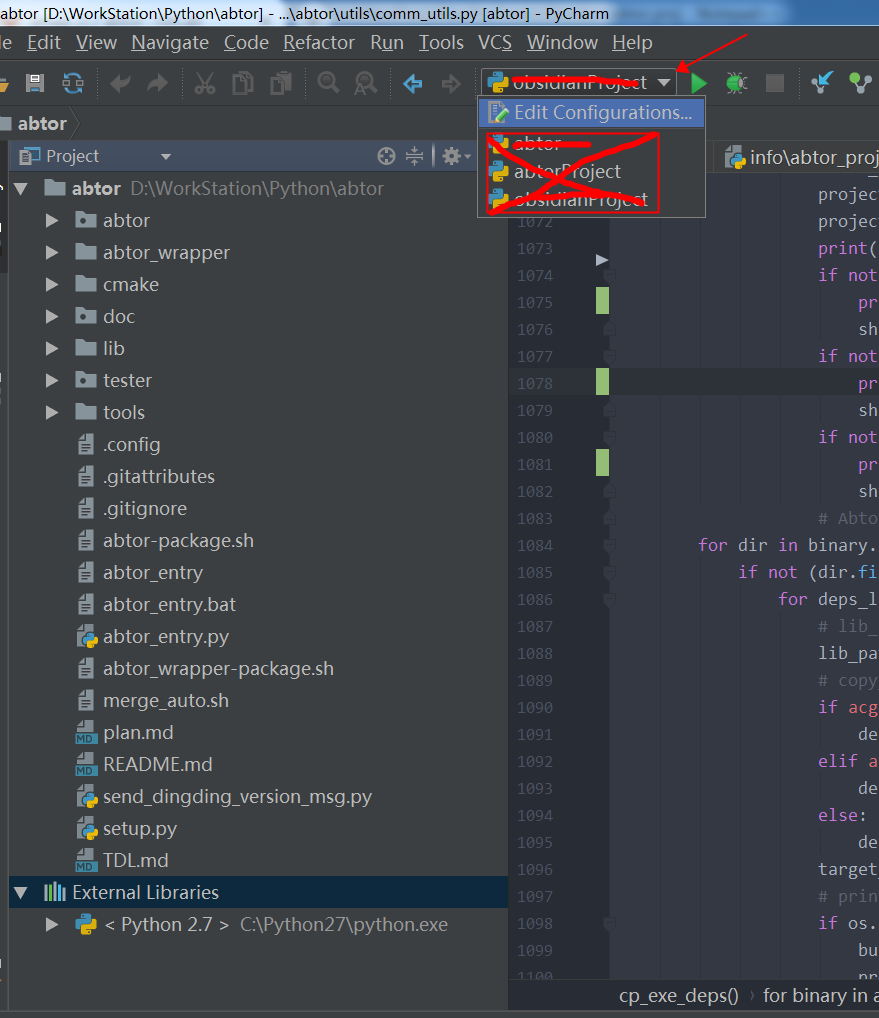
Task: Open the Window menu
Action: (x=562, y=43)
